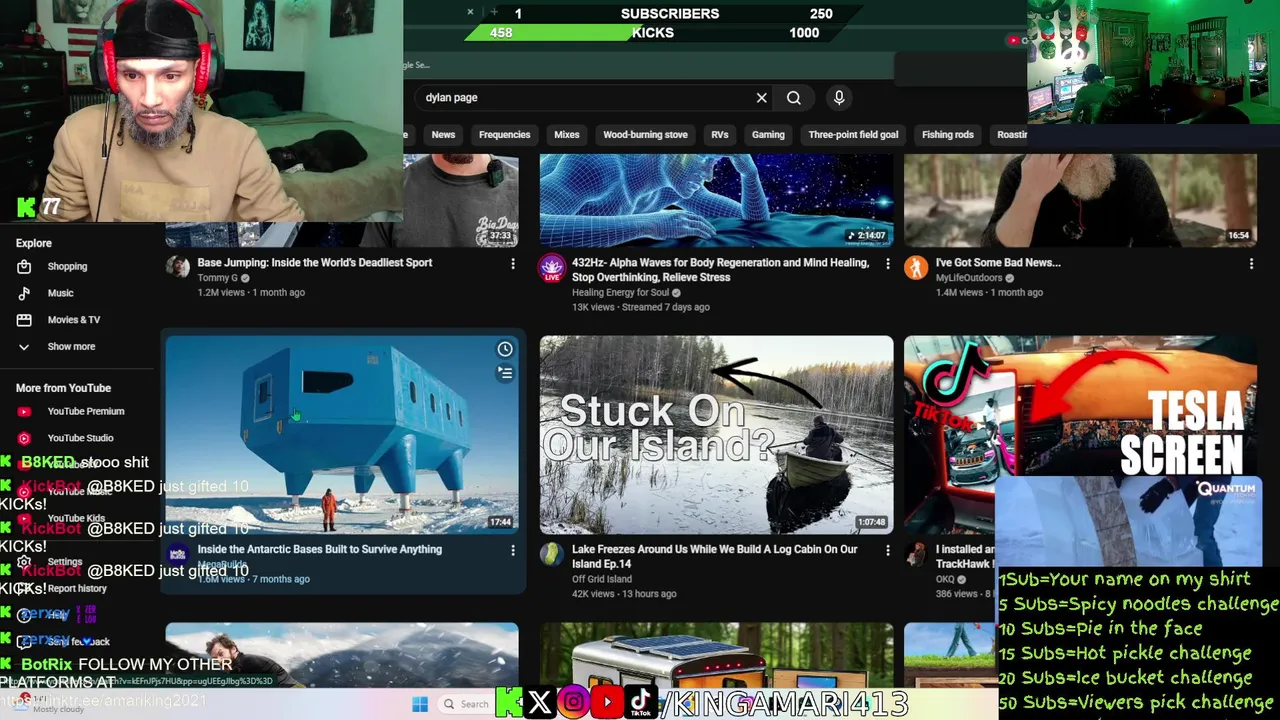
Task: Visit the MyLifeOutdoors channel name
Action: tap(969, 278)
